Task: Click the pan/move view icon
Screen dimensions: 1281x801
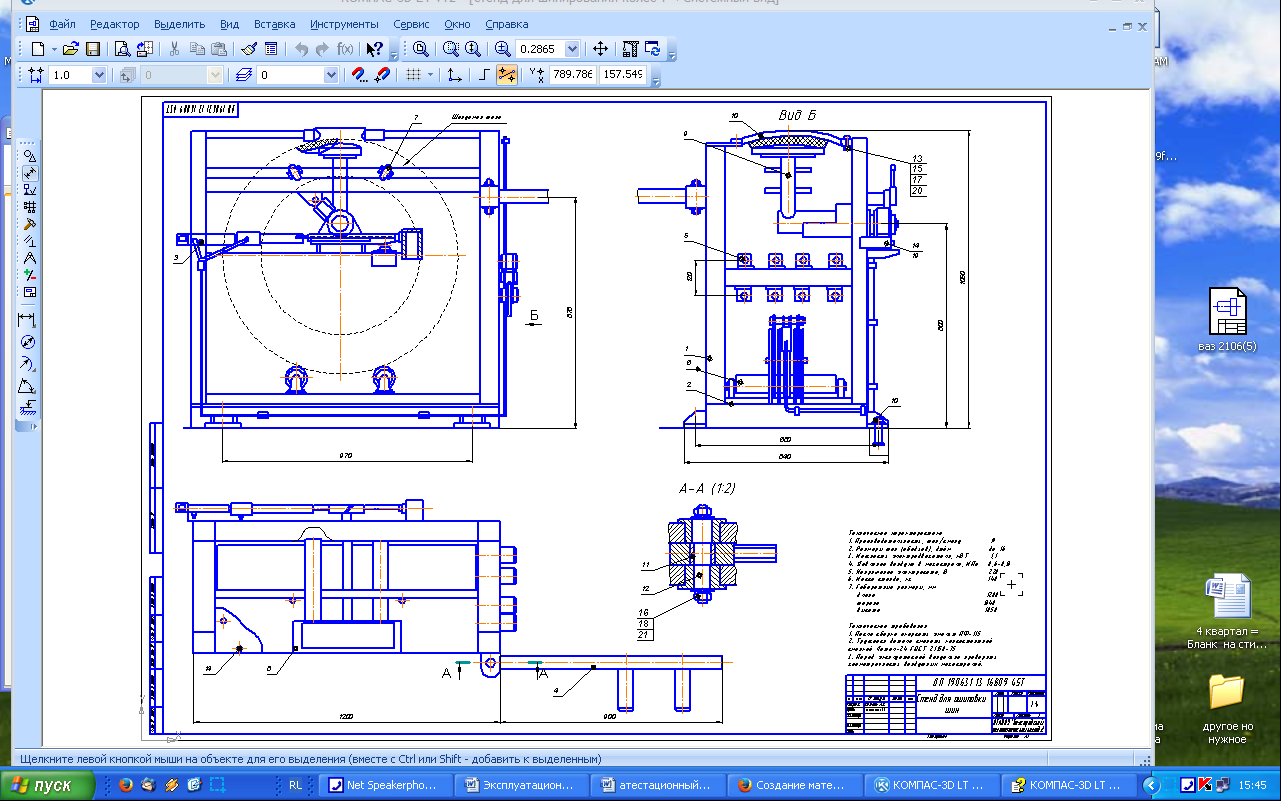Action: click(x=600, y=49)
